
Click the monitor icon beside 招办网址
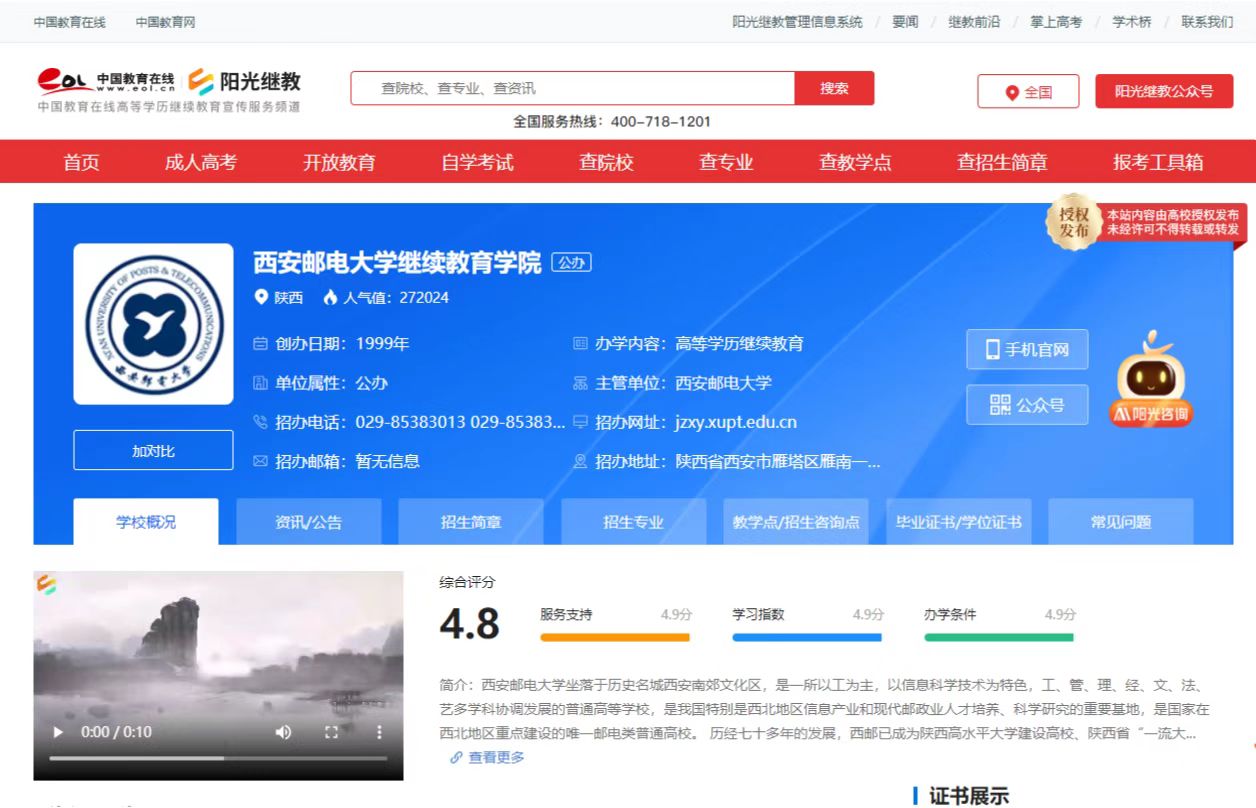coord(581,422)
